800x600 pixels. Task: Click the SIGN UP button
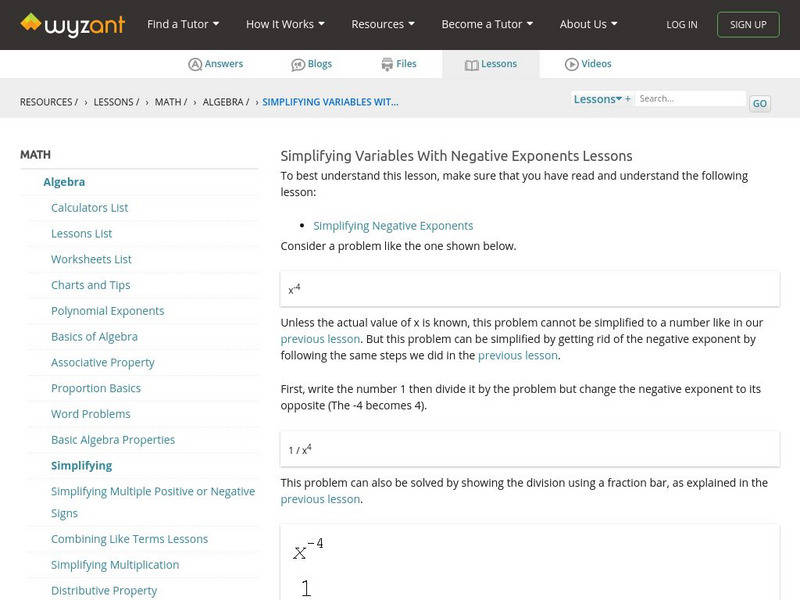748,24
